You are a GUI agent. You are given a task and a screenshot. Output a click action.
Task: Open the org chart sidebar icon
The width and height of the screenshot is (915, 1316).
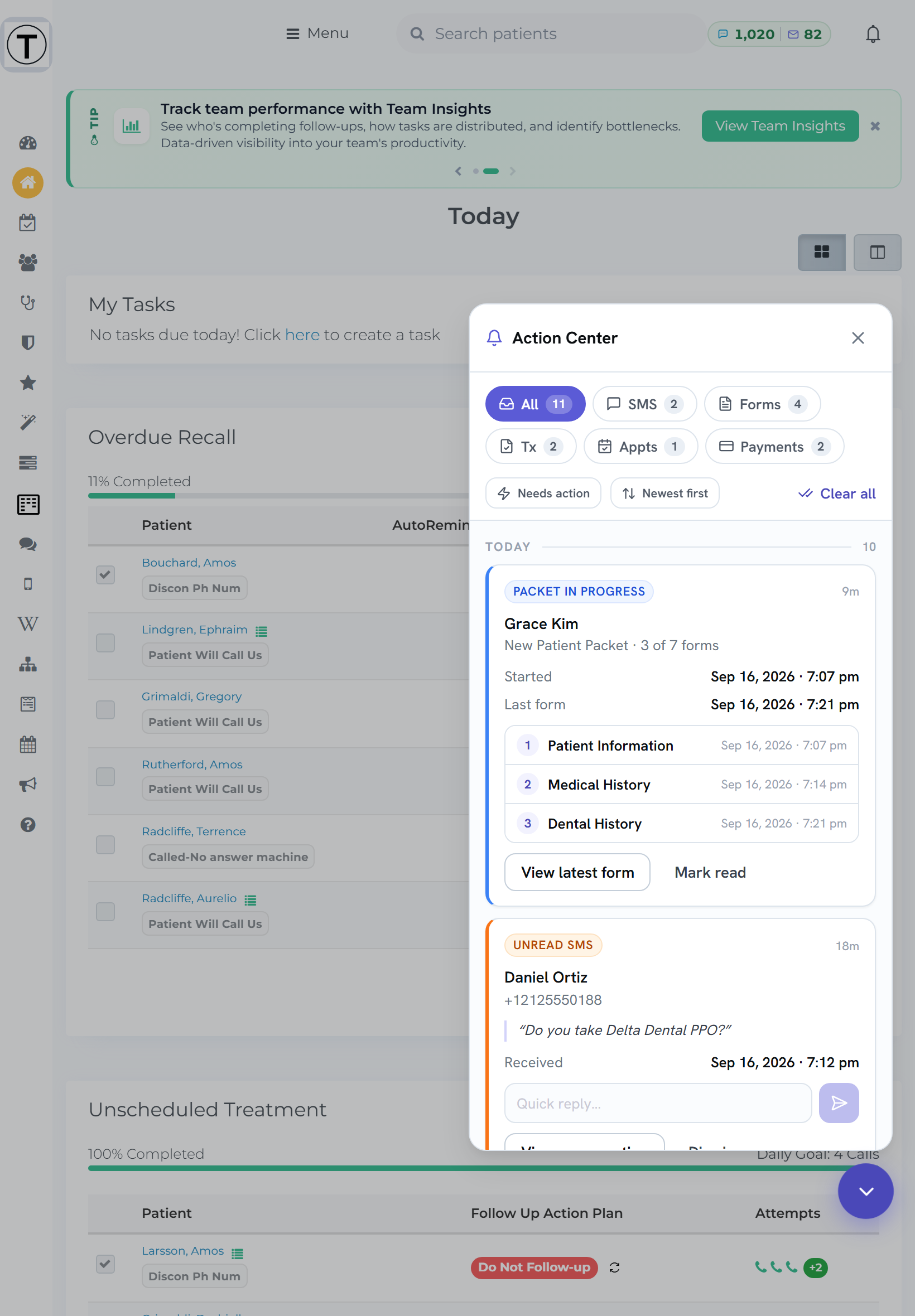coord(27,664)
